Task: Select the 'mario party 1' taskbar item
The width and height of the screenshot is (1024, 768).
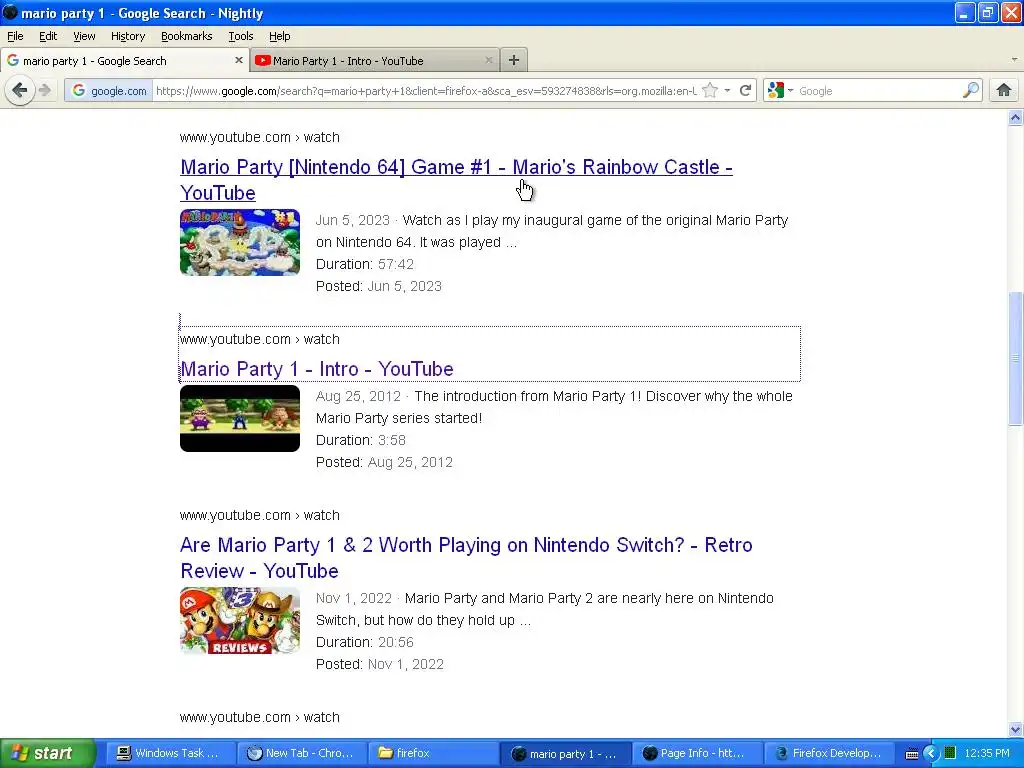Action: (564, 753)
